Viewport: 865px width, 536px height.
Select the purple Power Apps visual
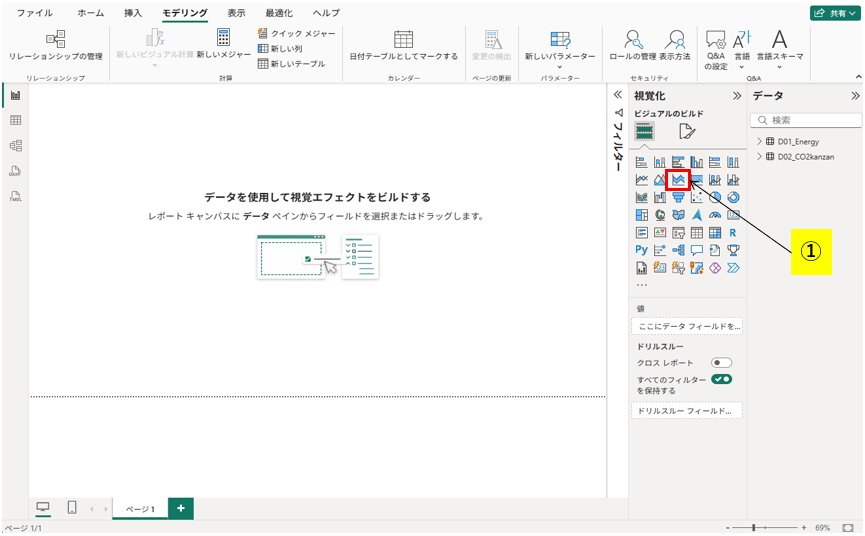(x=715, y=268)
